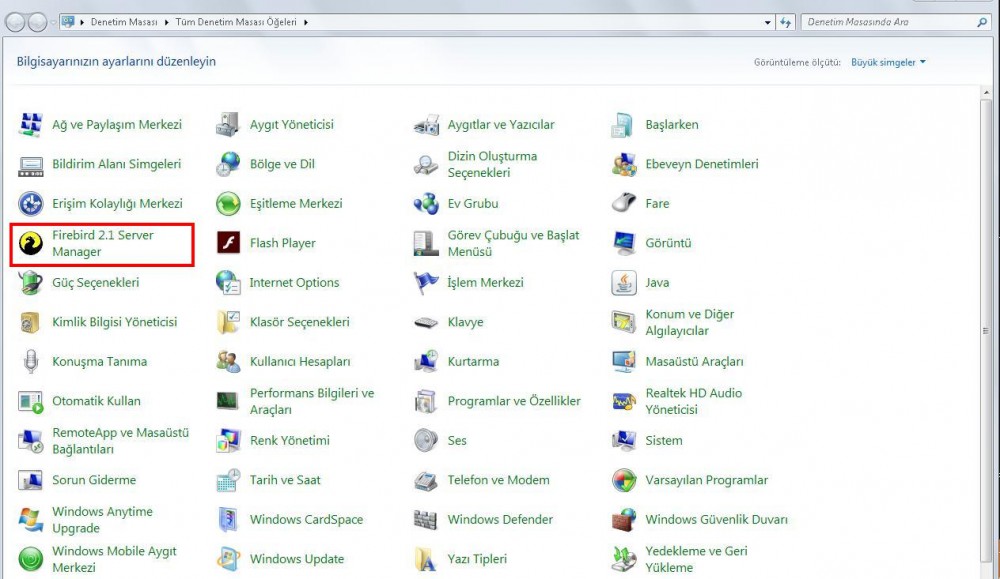This screenshot has height=579, width=1000.
Task: Click the magnifier icon in search box
Action: tap(982, 22)
